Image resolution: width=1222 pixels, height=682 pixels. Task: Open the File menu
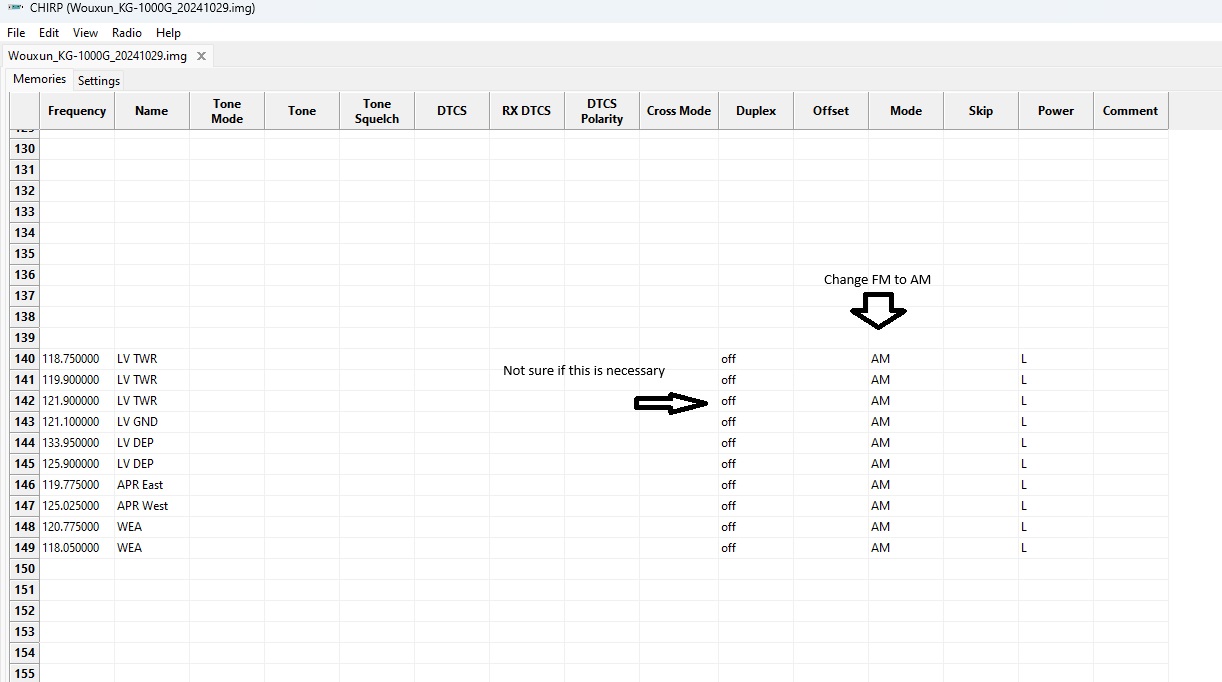point(16,33)
